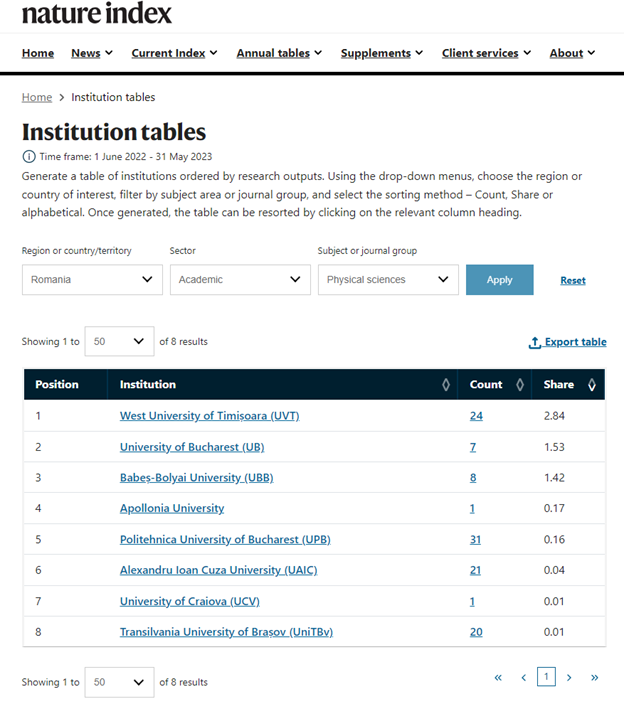Go to next page arrow
624x704 pixels.
coord(569,678)
